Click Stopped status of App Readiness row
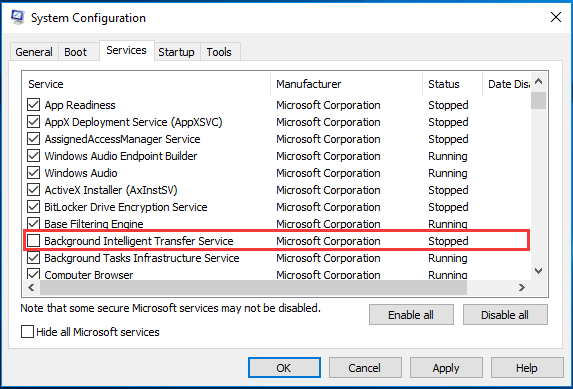Image resolution: width=573 pixels, height=389 pixels. (x=448, y=105)
